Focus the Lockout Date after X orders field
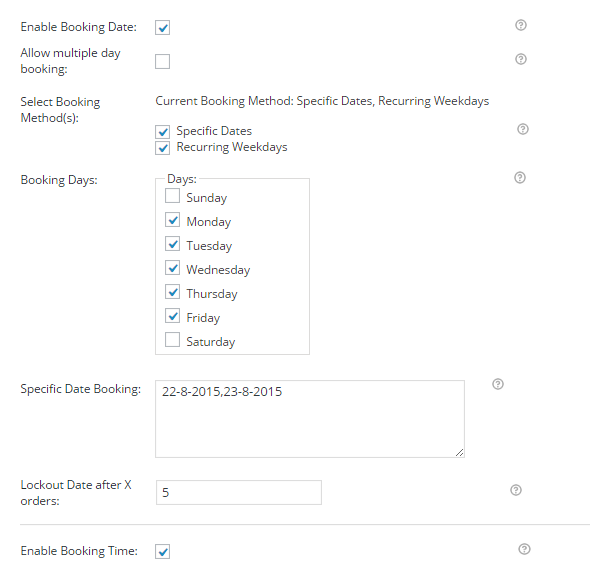590x566 pixels. (239, 492)
